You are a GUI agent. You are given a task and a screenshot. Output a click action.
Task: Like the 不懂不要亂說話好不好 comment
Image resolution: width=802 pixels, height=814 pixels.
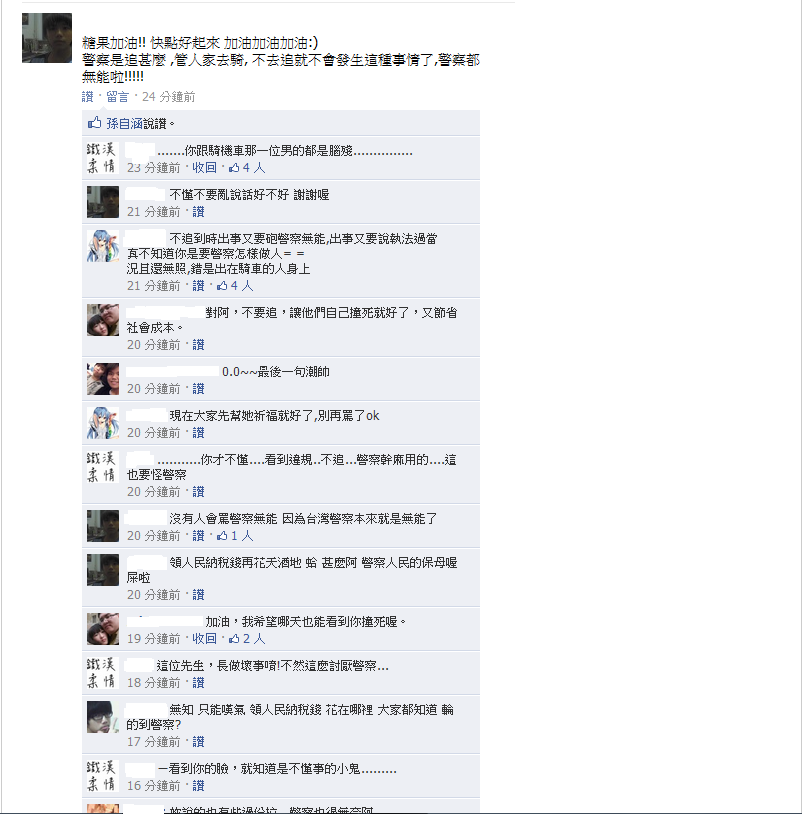tap(198, 212)
